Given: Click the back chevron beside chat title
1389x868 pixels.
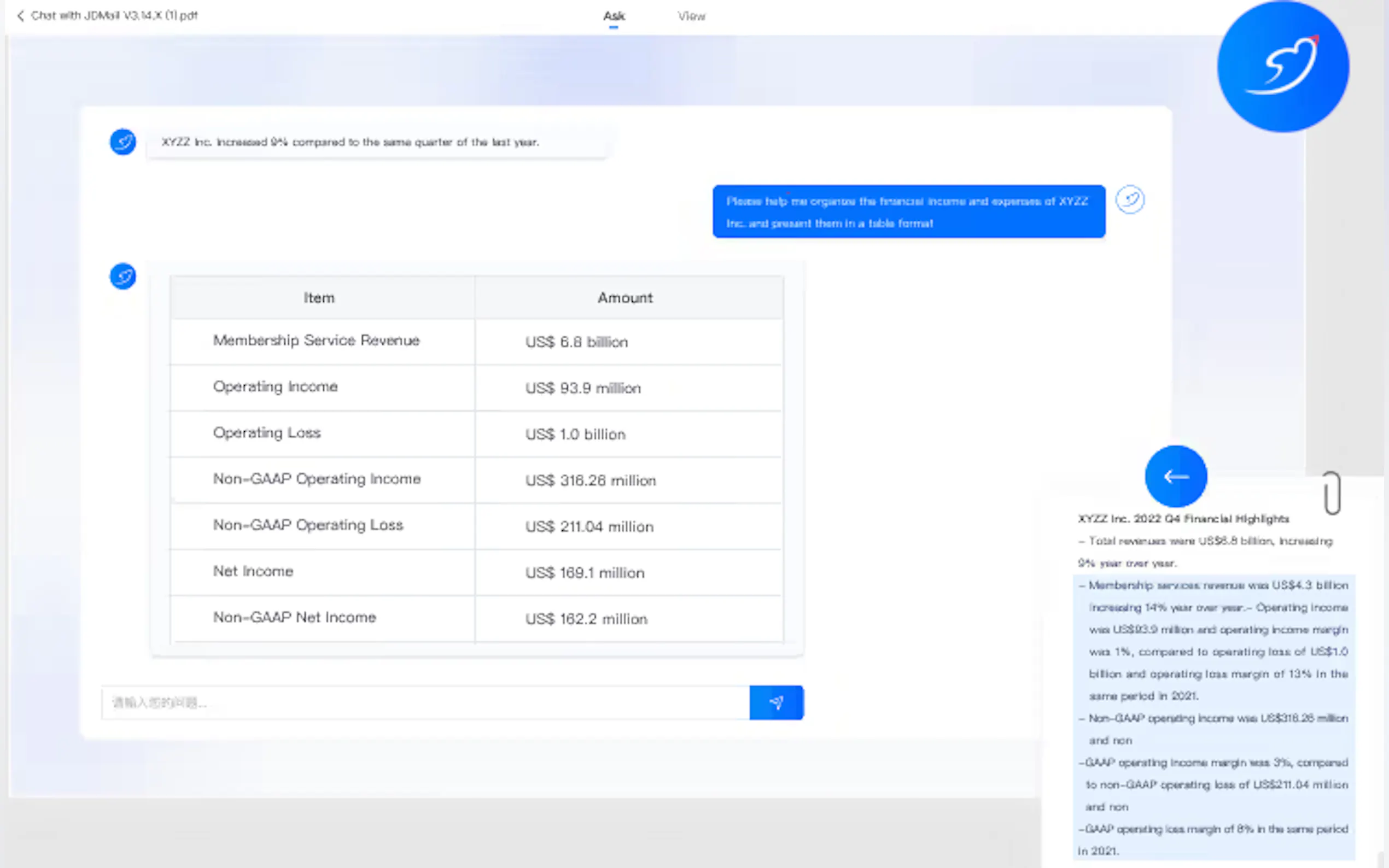Looking at the screenshot, I should 21,16.
